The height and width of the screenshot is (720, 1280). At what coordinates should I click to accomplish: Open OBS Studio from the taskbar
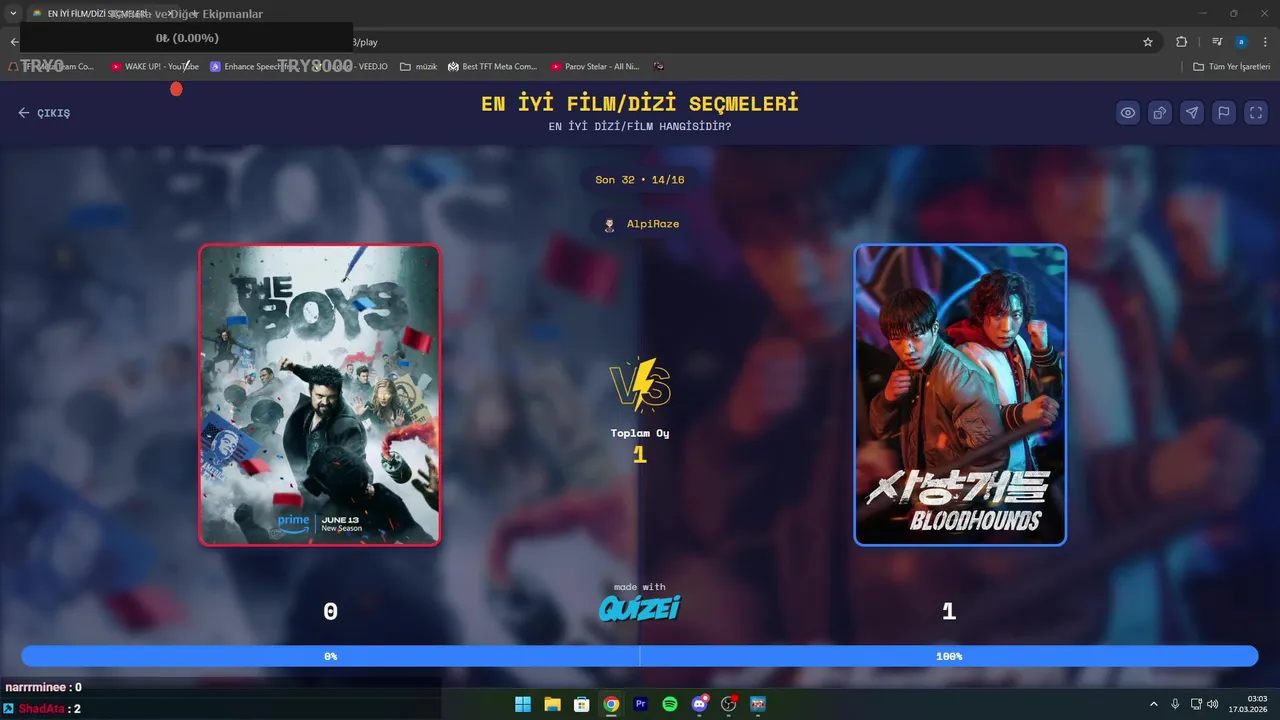point(729,704)
